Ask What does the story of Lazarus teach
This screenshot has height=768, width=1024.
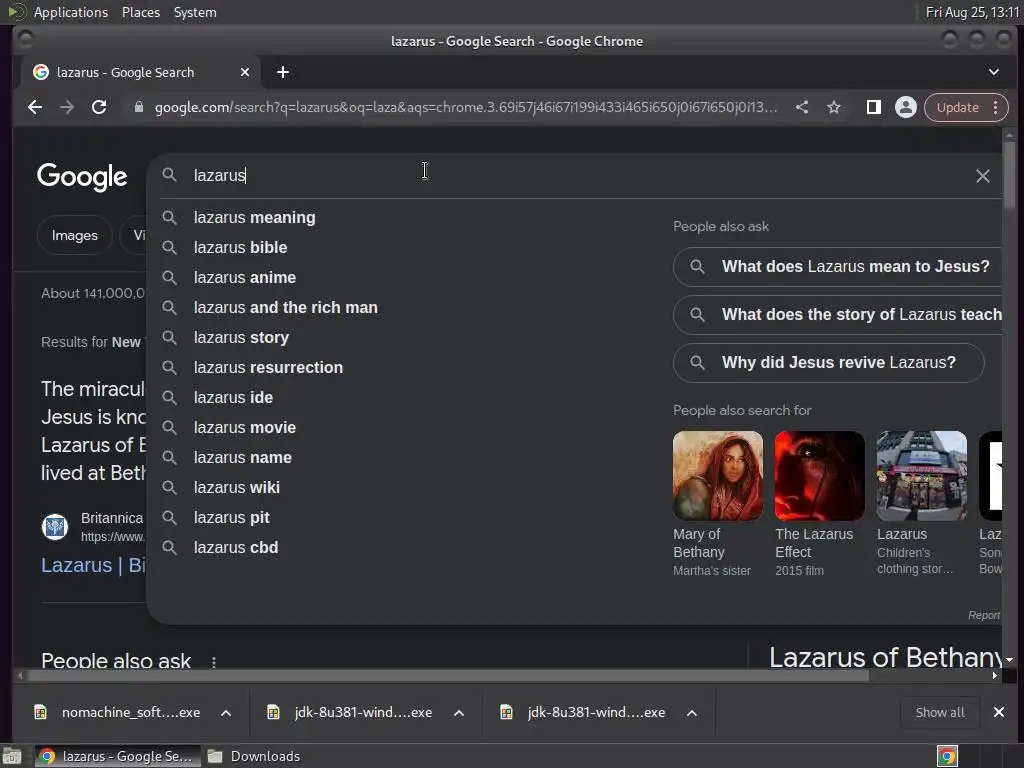tap(838, 315)
